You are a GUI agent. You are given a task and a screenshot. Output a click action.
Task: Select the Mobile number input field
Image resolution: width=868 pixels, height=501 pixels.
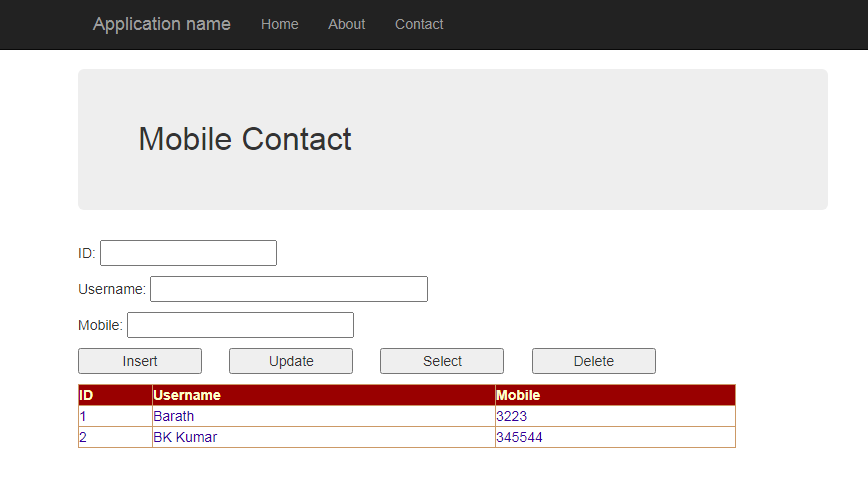tap(240, 325)
